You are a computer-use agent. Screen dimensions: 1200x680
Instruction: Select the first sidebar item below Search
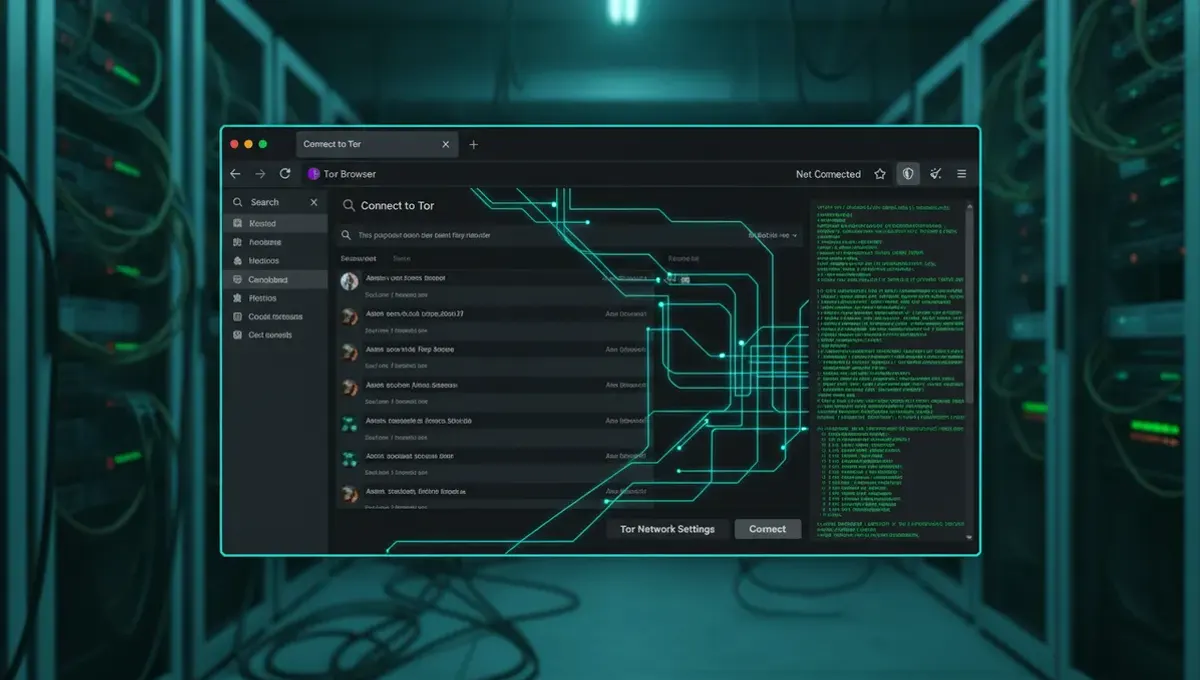pos(274,224)
